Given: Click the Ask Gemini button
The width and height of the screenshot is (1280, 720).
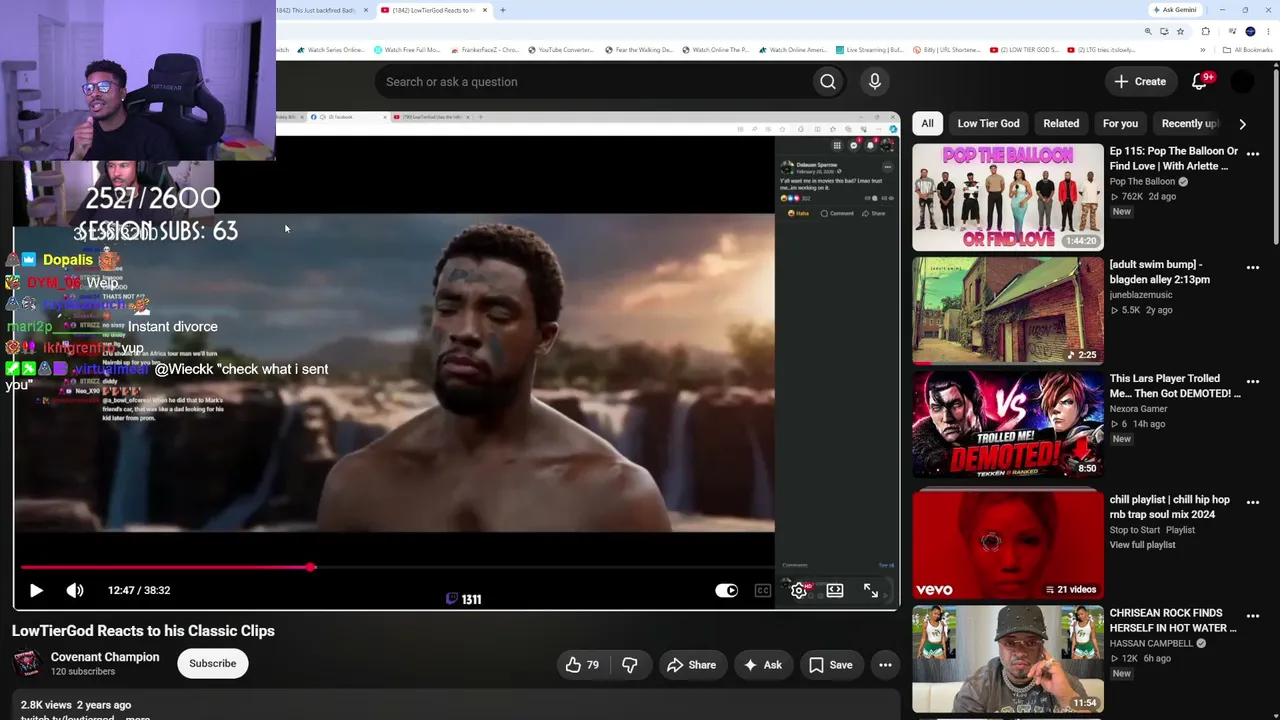Looking at the screenshot, I should coord(1175,10).
